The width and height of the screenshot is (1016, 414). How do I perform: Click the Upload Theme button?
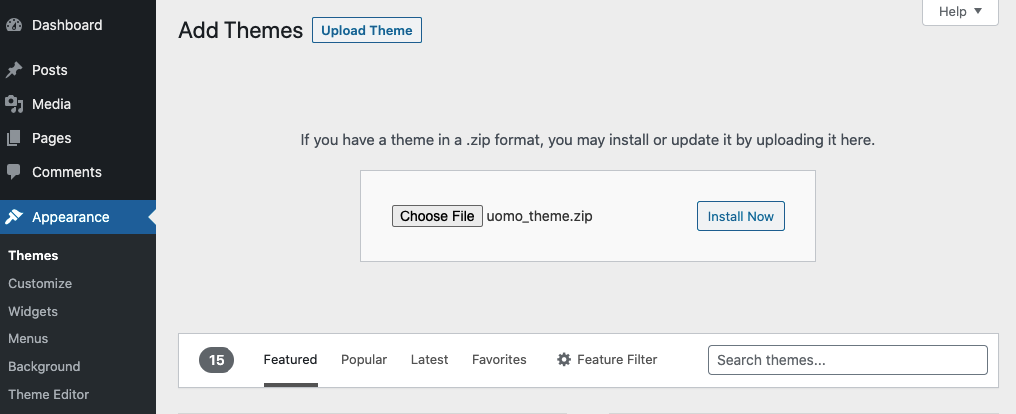pos(367,30)
